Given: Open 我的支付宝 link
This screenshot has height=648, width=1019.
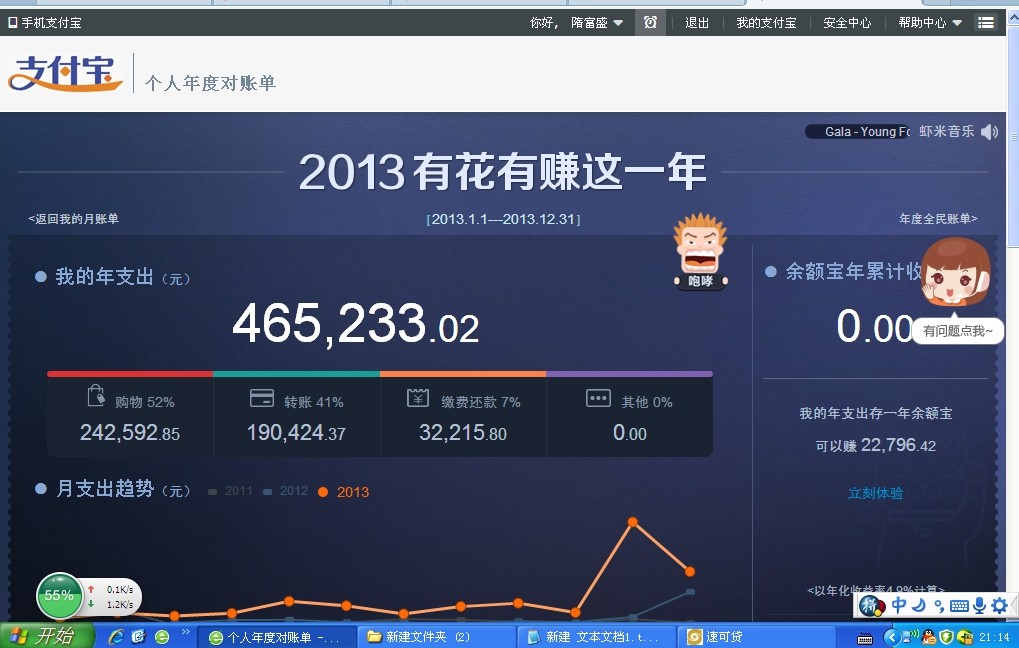Looking at the screenshot, I should [766, 23].
